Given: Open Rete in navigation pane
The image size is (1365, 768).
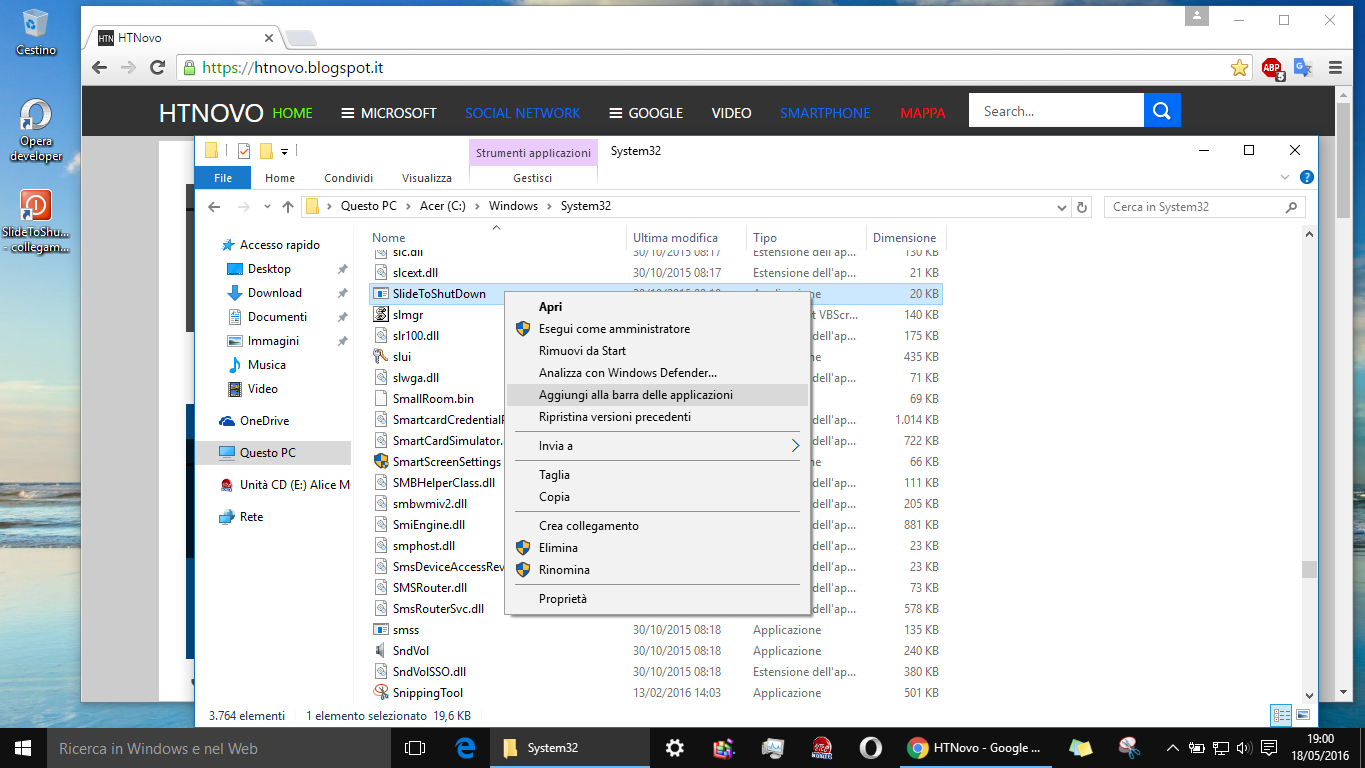Looking at the screenshot, I should pos(251,517).
